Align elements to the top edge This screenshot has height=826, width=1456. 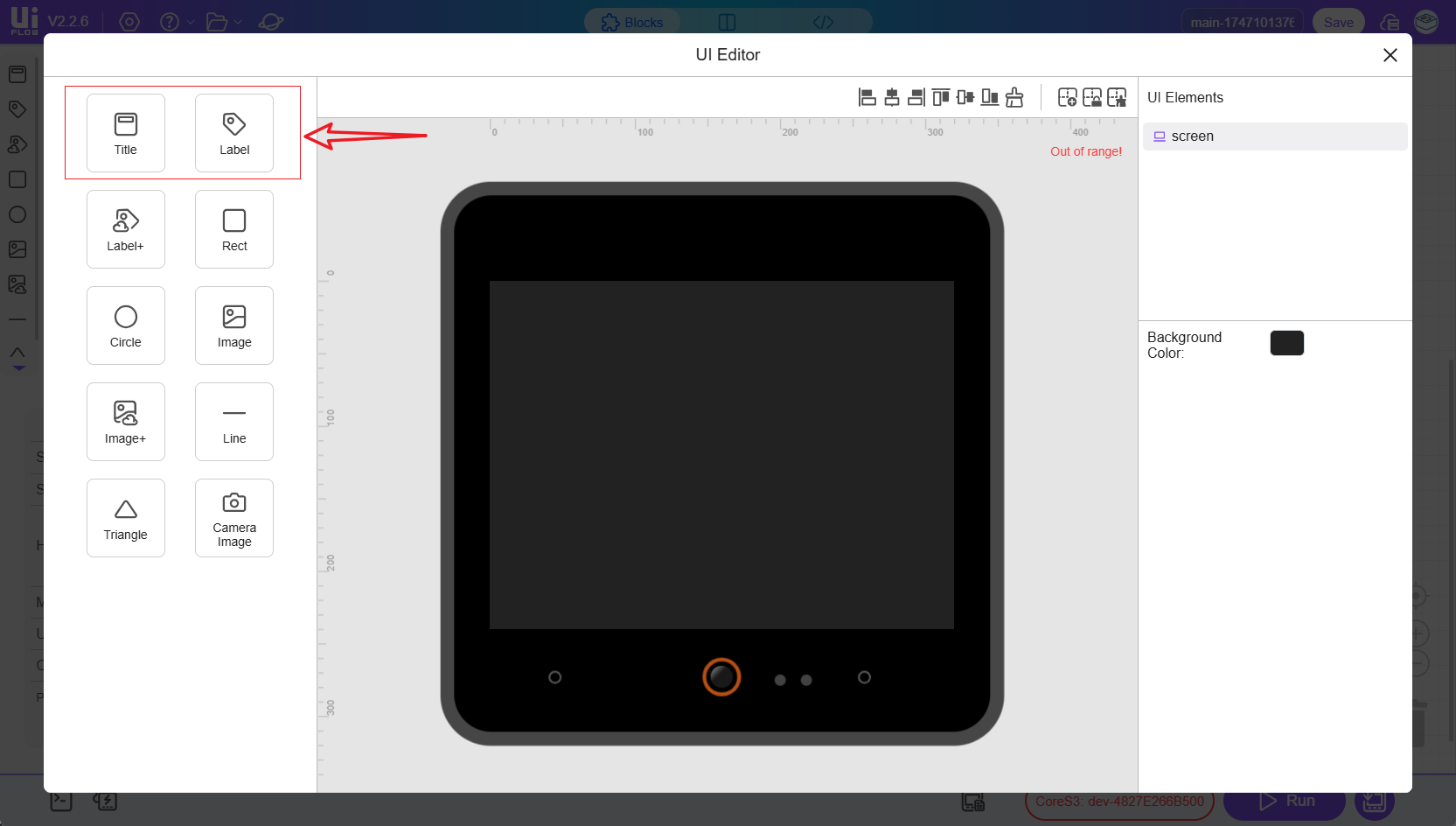[941, 97]
